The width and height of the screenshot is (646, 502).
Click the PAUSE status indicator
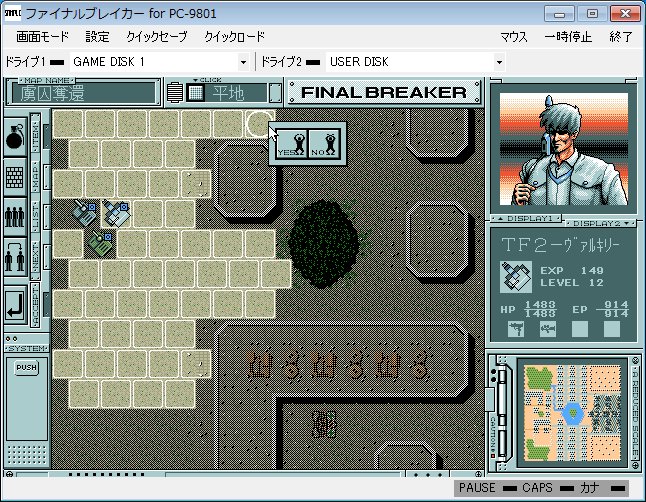coord(487,488)
